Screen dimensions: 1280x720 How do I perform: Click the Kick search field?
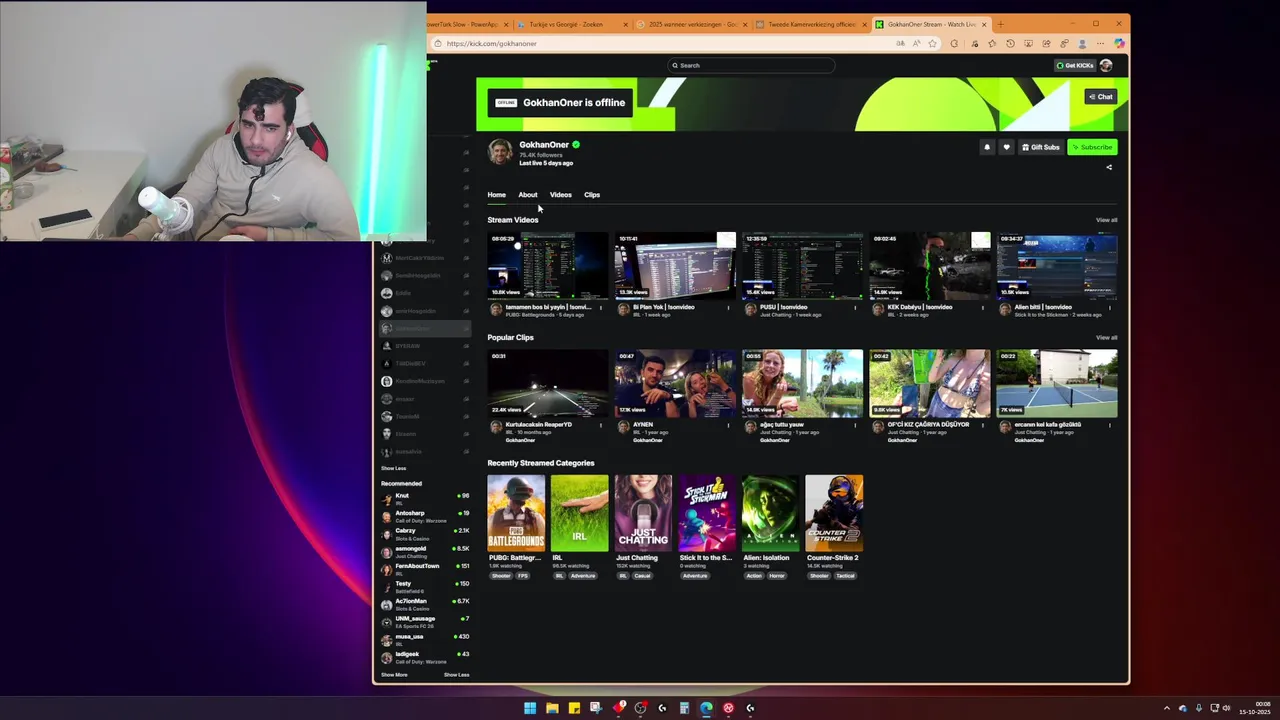751,65
